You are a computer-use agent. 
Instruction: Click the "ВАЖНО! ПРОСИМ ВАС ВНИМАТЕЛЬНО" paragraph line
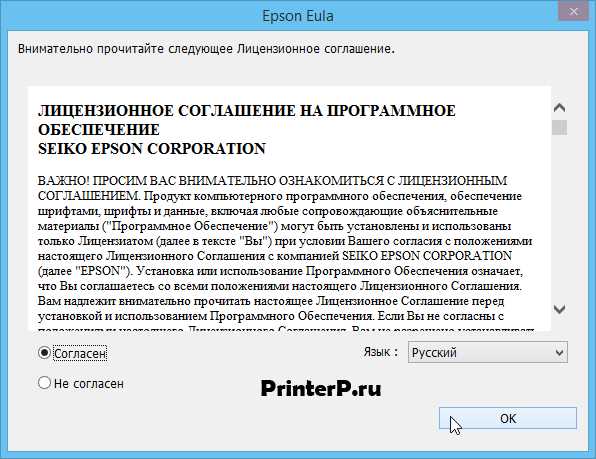(x=273, y=180)
